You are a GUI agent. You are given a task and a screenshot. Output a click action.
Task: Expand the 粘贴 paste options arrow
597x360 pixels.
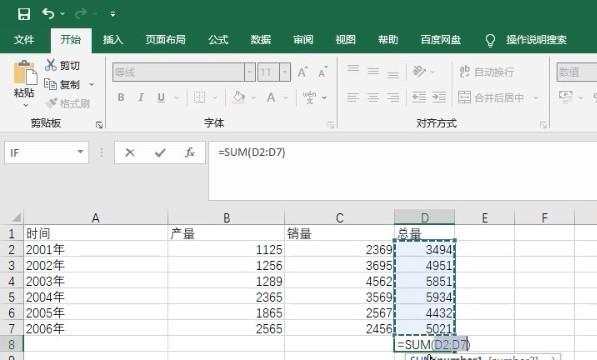pyautogui.click(x=26, y=105)
